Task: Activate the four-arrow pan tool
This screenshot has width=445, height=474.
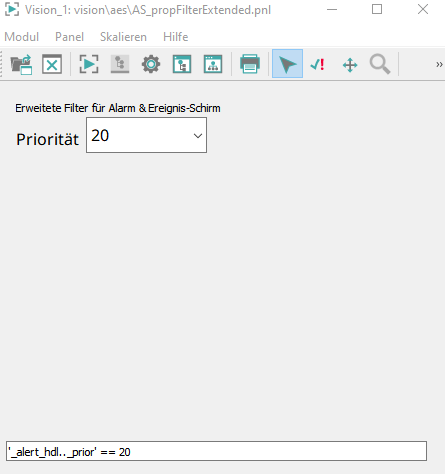Action: [350, 65]
